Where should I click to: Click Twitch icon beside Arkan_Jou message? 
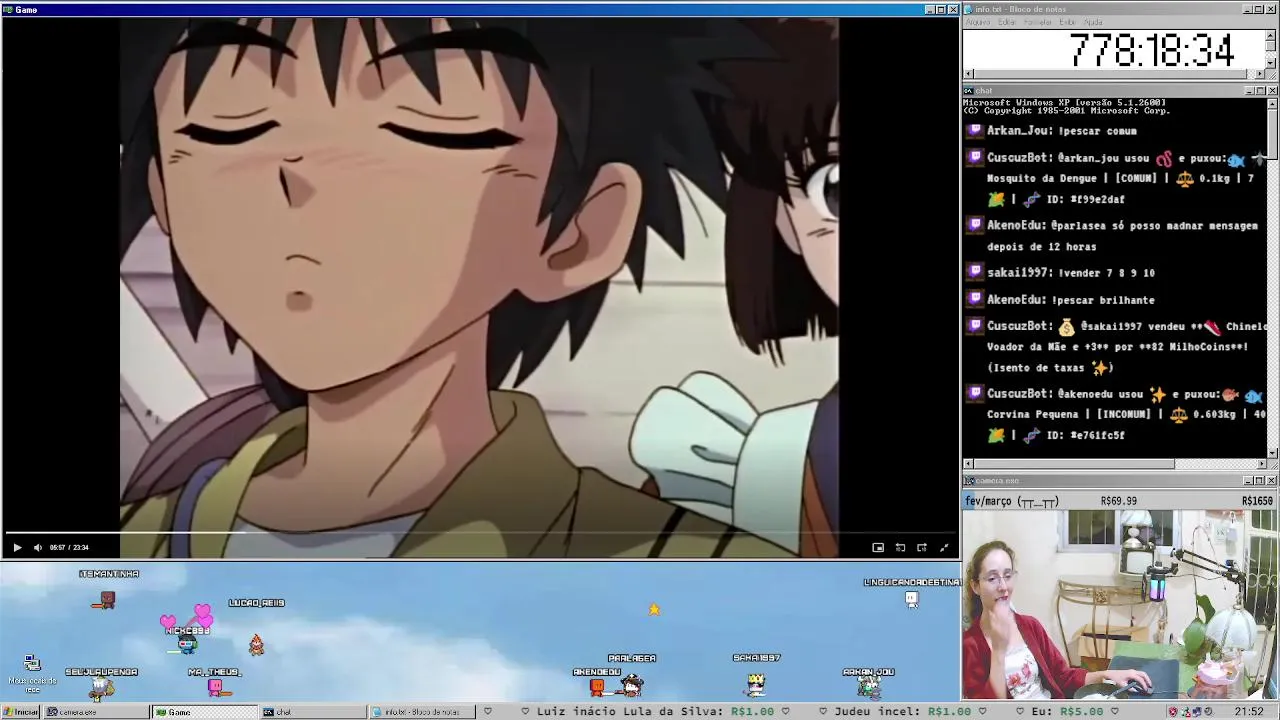tap(975, 131)
